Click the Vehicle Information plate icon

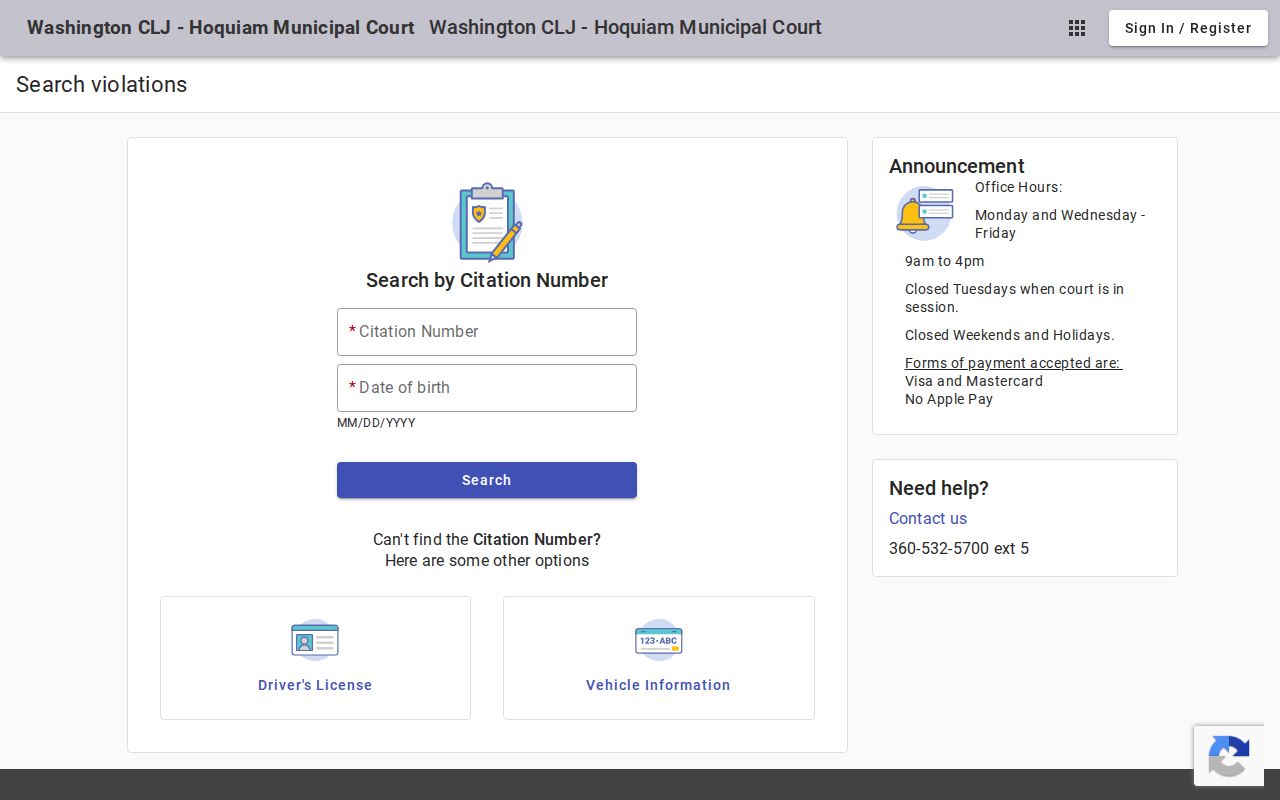click(658, 640)
